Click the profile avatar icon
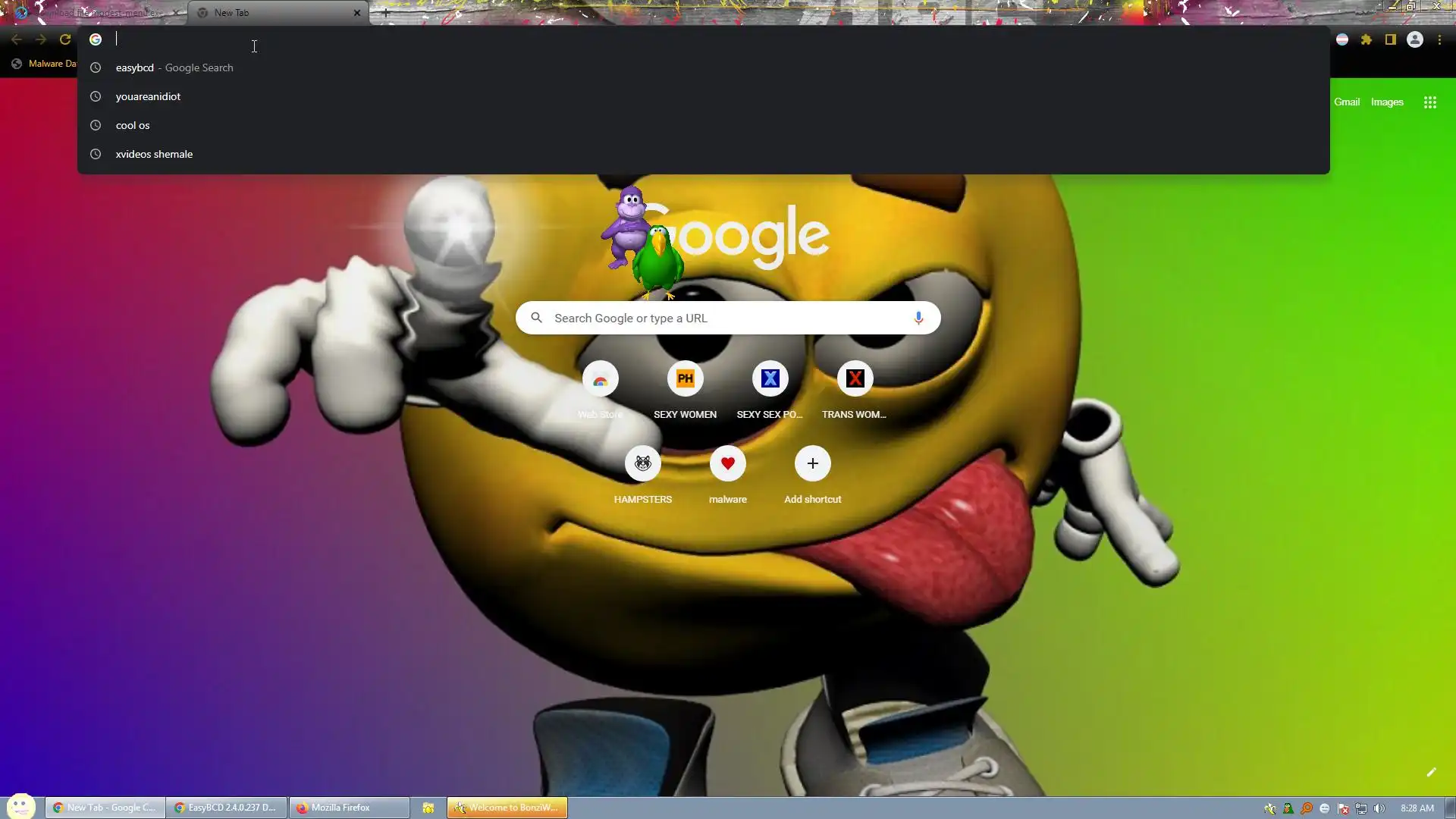 click(1415, 39)
